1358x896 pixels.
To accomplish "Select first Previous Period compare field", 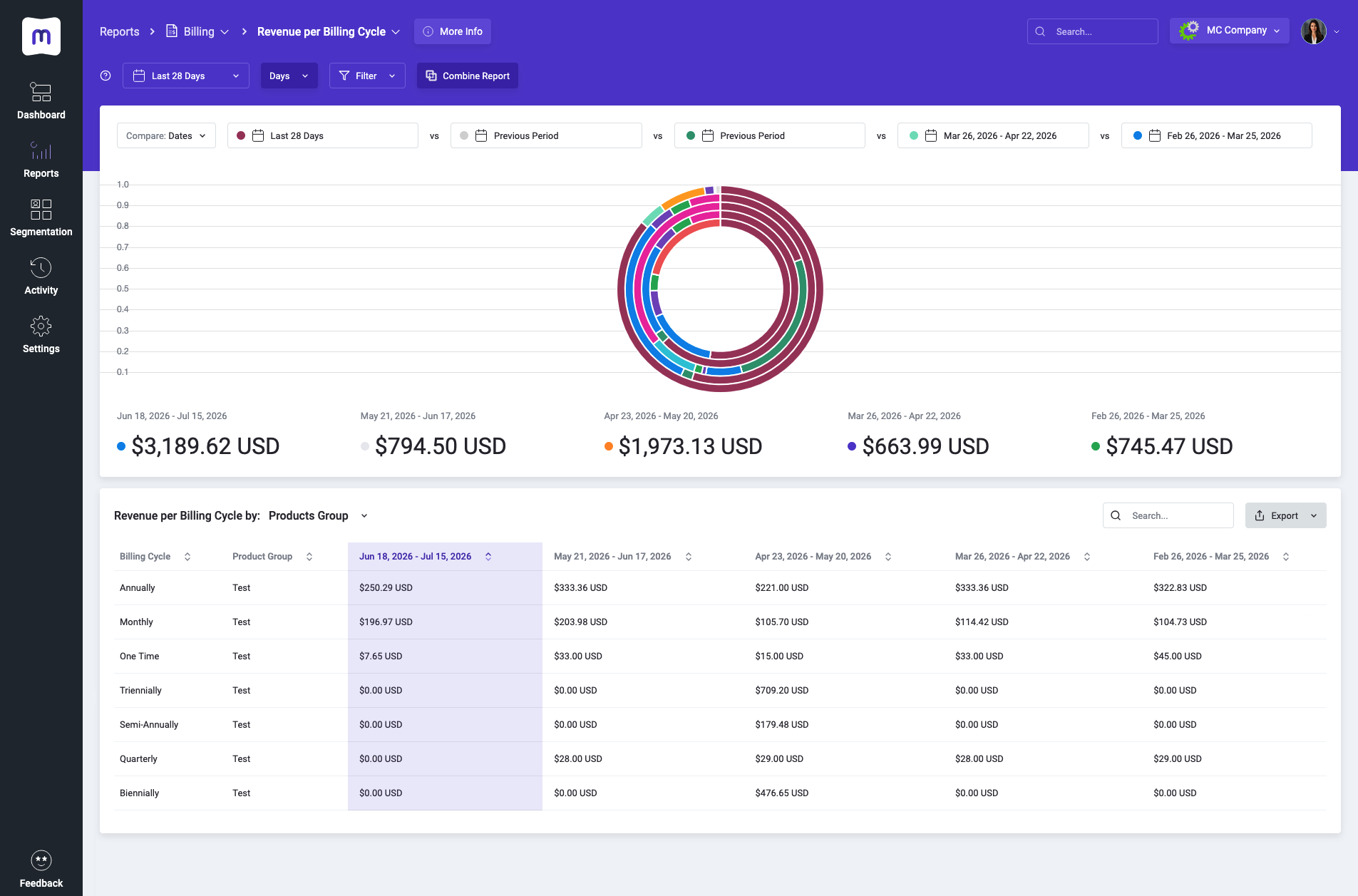I will [546, 135].
